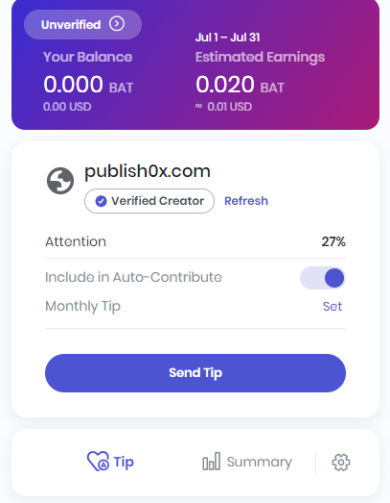The height and width of the screenshot is (503, 390).
Task: Click the Your Balance 0.000 BAT value
Action: click(x=88, y=84)
